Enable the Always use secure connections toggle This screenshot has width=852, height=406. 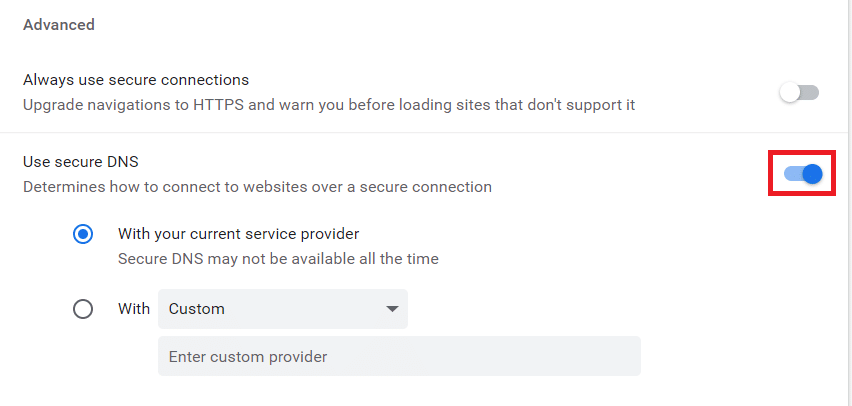click(799, 92)
